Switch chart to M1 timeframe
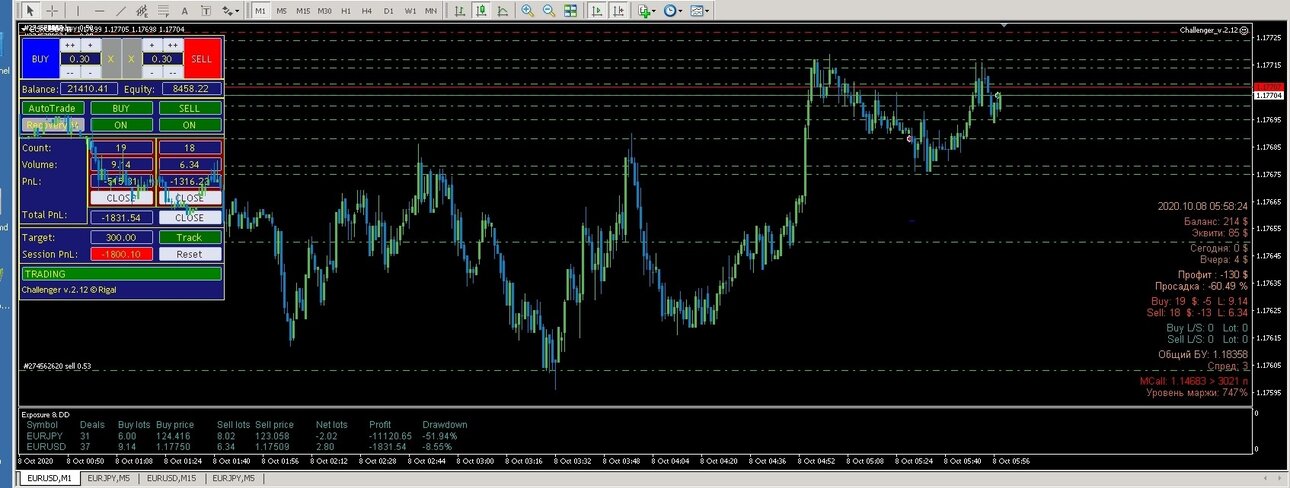This screenshot has width=1290, height=488. tap(260, 10)
